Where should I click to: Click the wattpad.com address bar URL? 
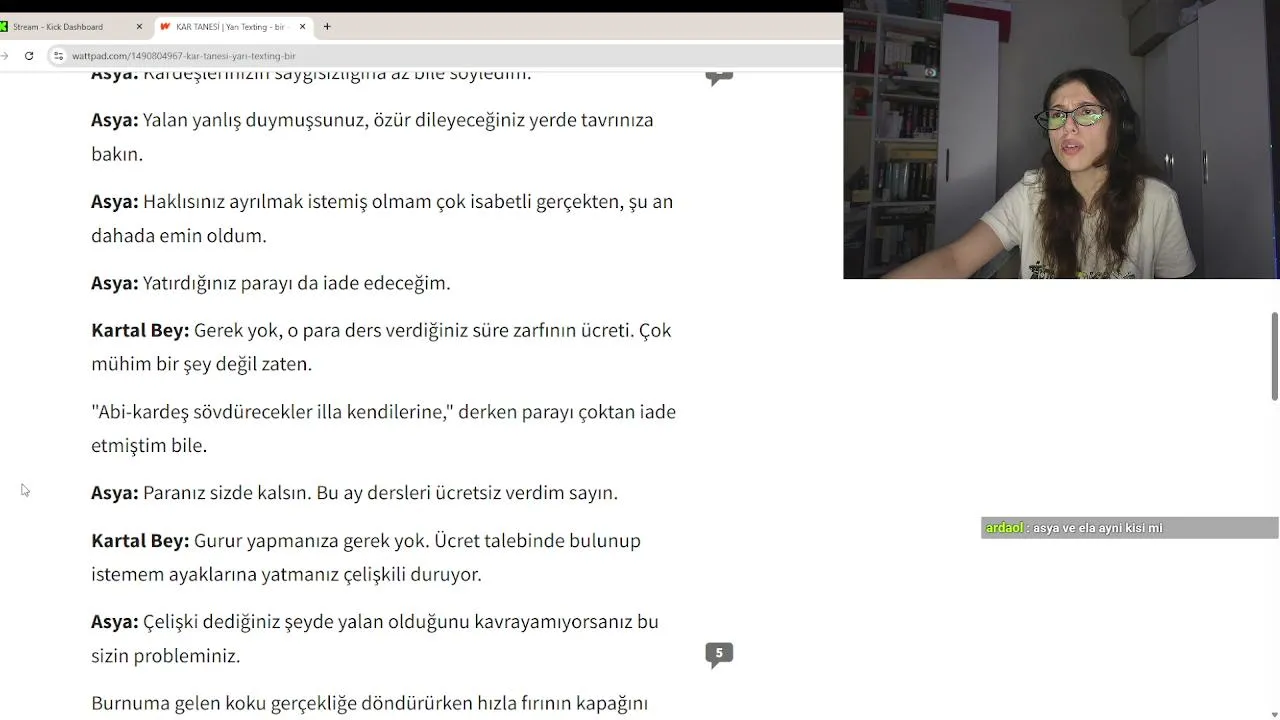pyautogui.click(x=184, y=56)
